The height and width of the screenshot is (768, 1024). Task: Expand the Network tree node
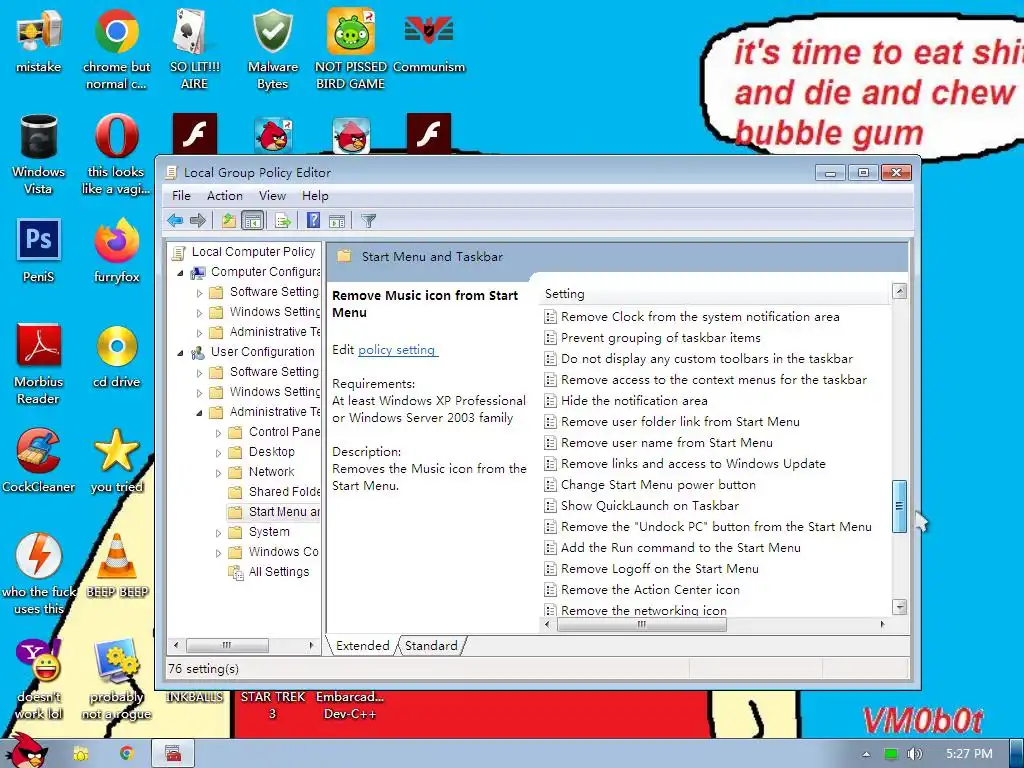[x=219, y=473]
